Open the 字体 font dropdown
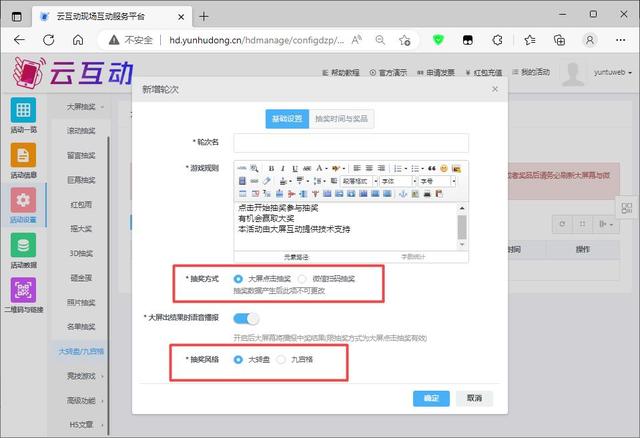The height and width of the screenshot is (438, 640). [x=398, y=181]
